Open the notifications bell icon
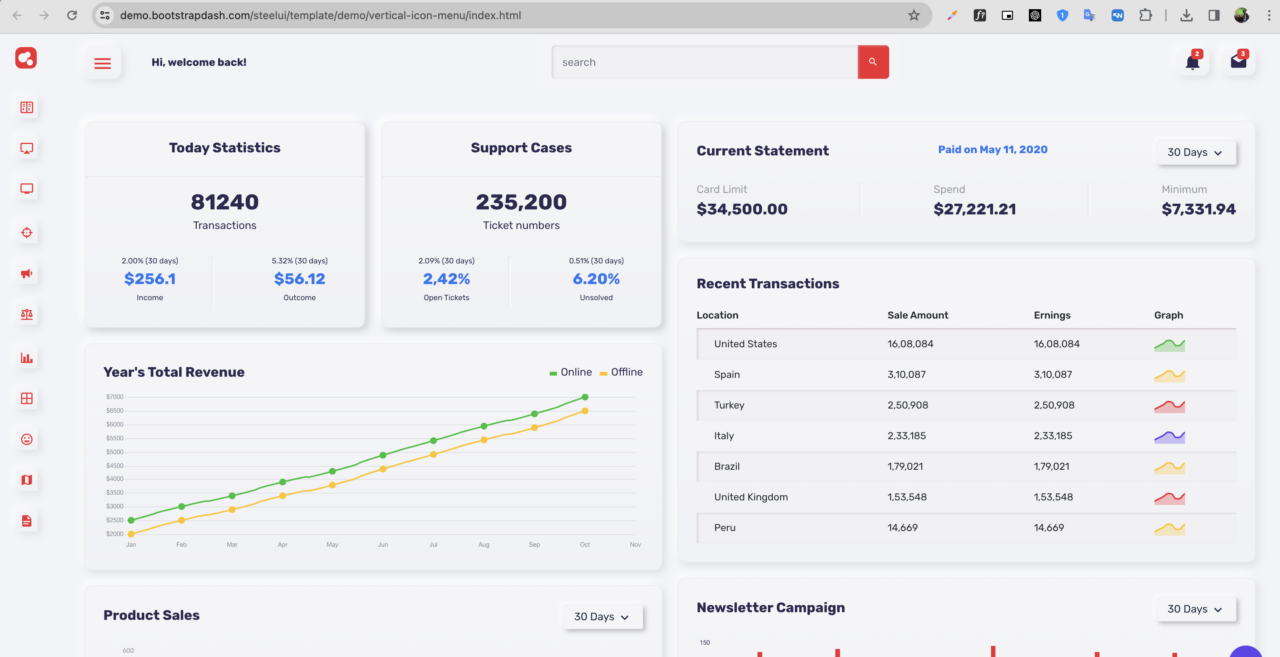The image size is (1280, 657). pos(1192,62)
